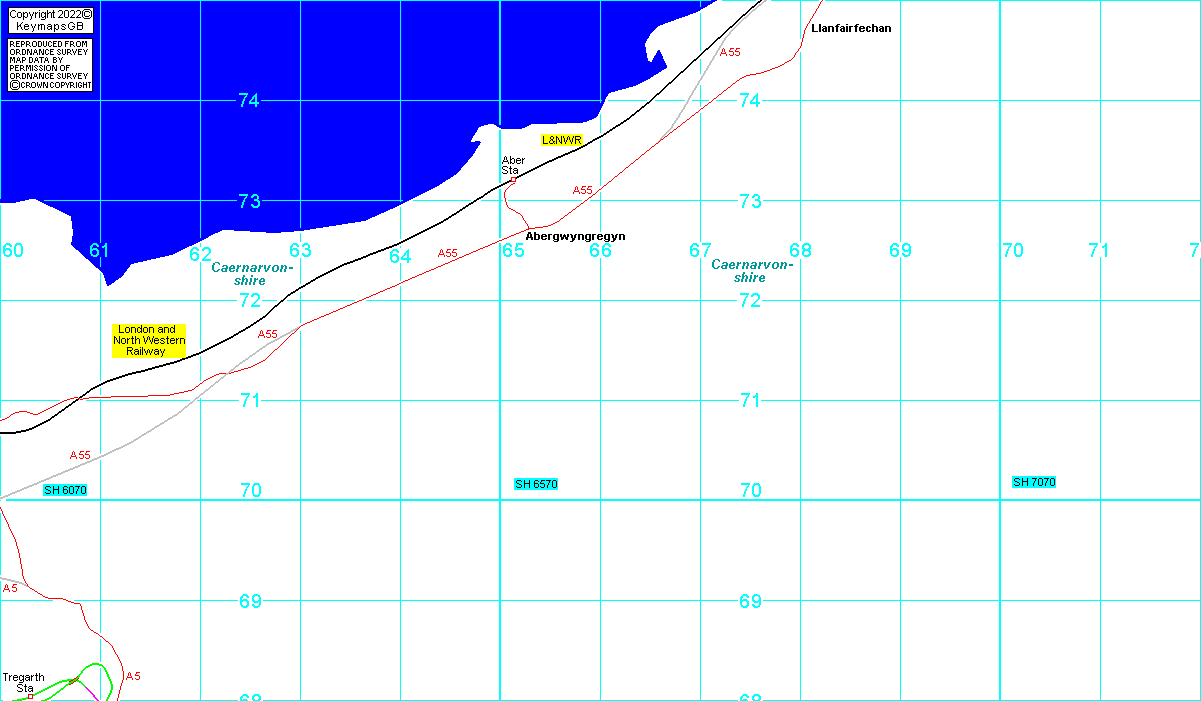Select the London and North Western Railway label

pyautogui.click(x=148, y=340)
